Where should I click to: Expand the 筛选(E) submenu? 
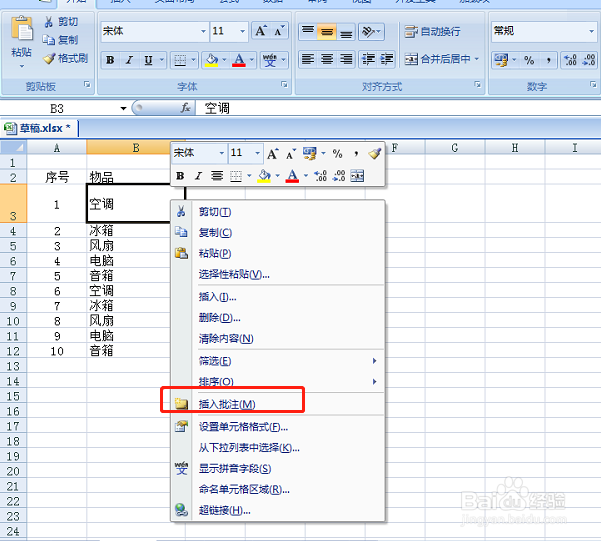point(278,361)
